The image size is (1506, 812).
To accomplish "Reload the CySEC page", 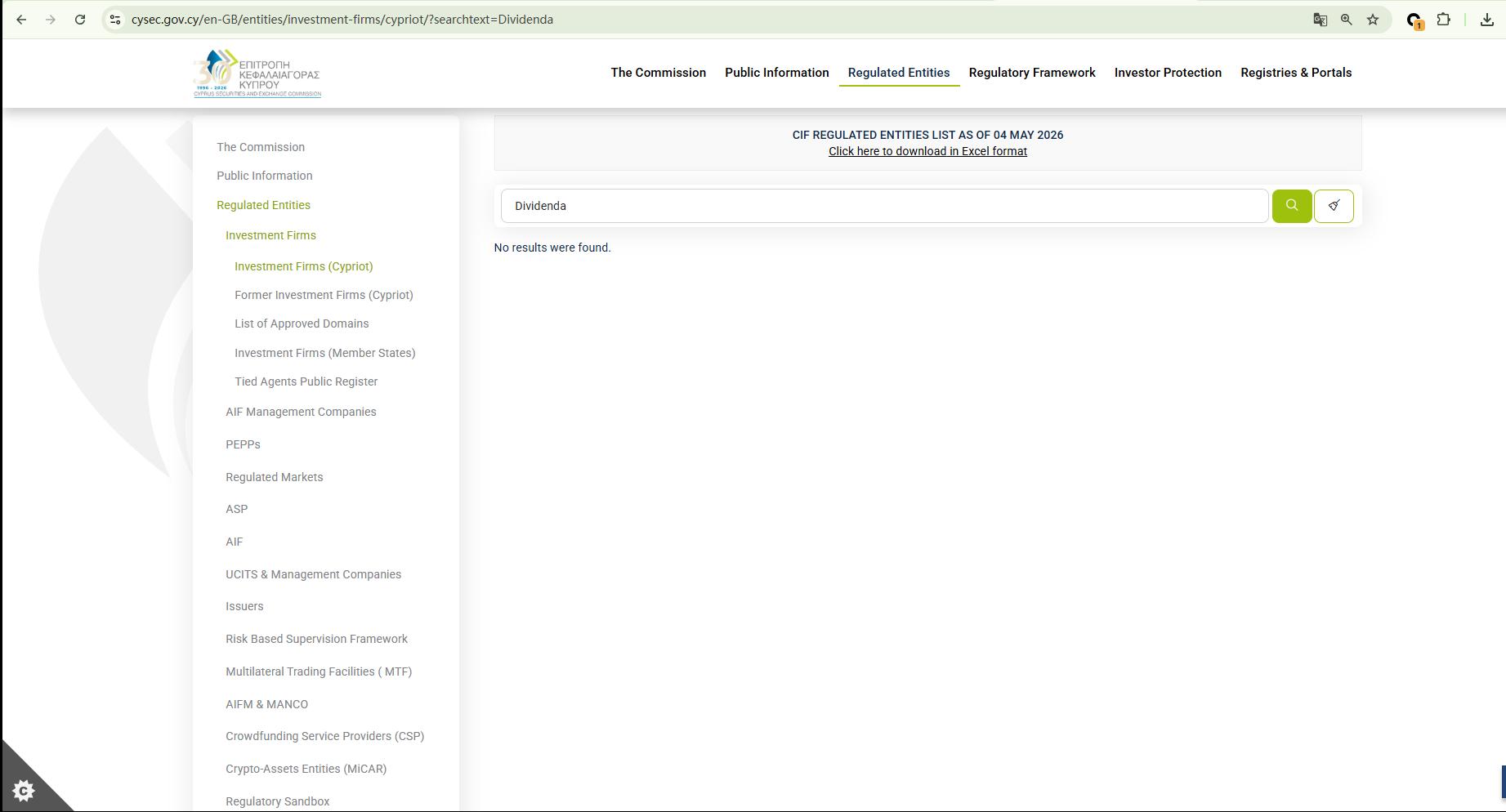I will pyautogui.click(x=80, y=20).
